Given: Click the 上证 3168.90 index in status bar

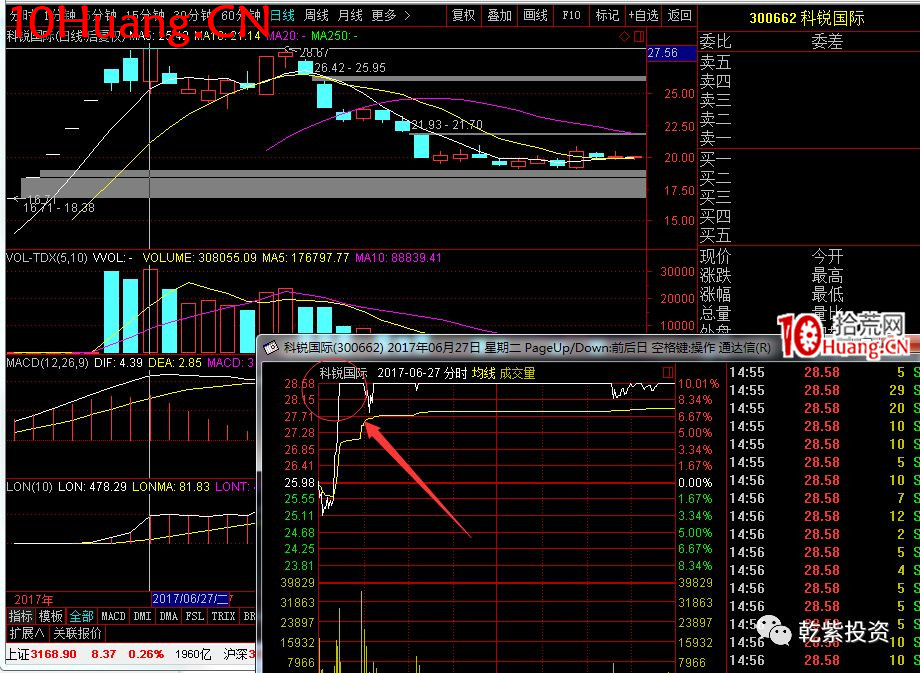Looking at the screenshot, I should [42, 654].
